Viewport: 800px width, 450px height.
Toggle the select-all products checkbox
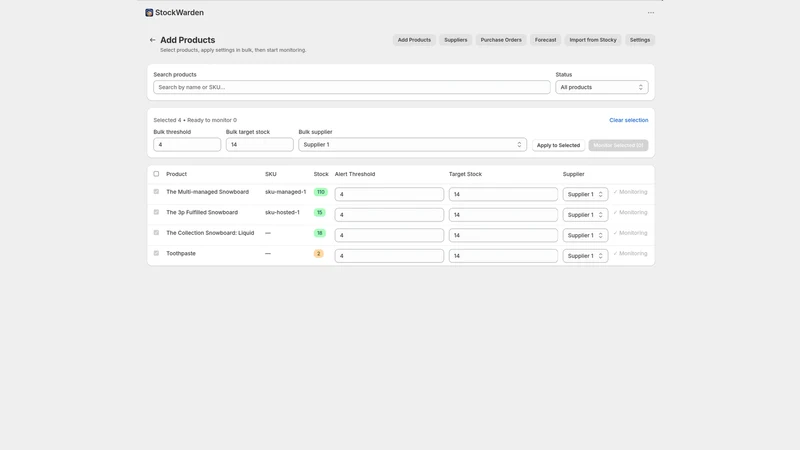(x=156, y=174)
